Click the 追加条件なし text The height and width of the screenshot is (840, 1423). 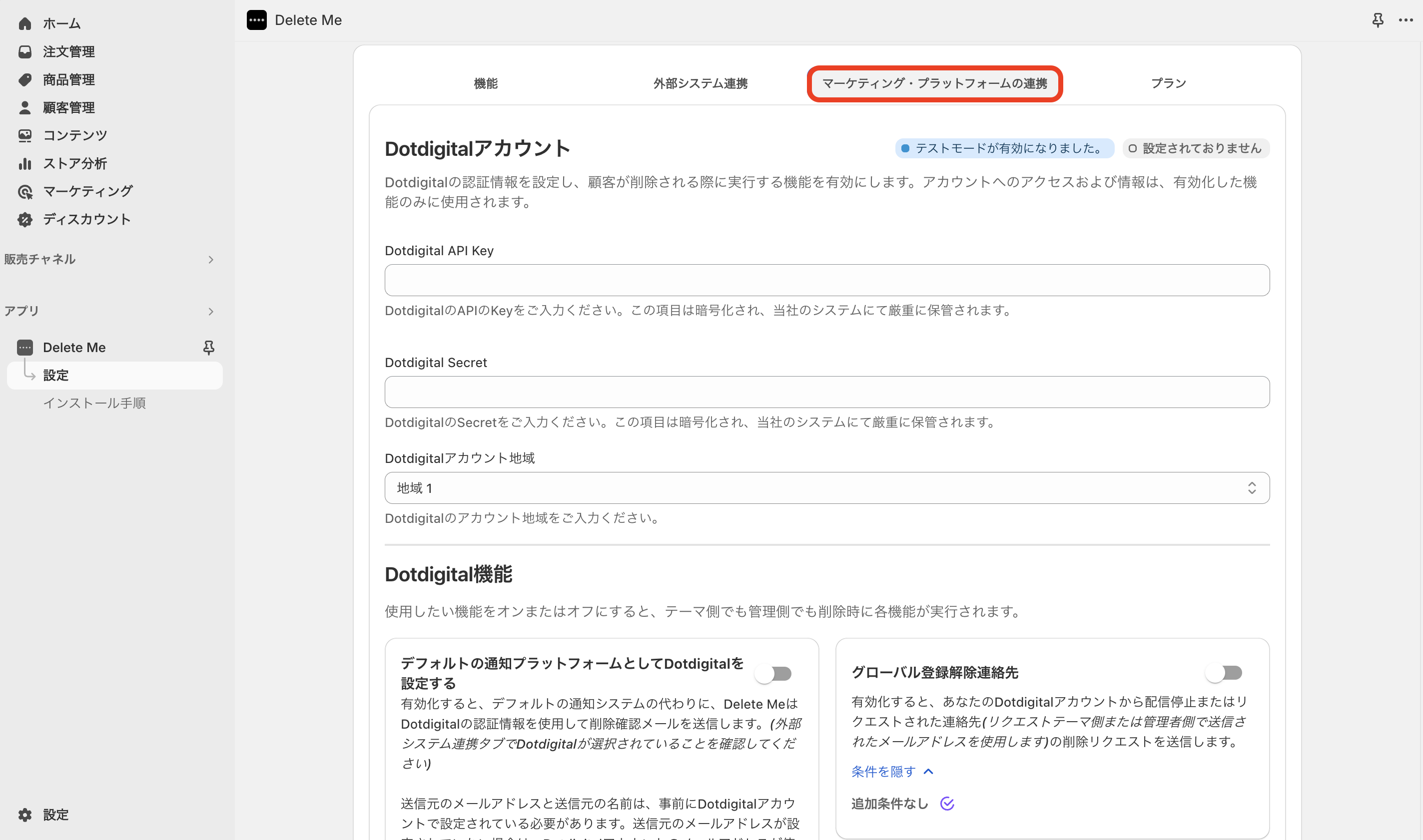point(889,803)
